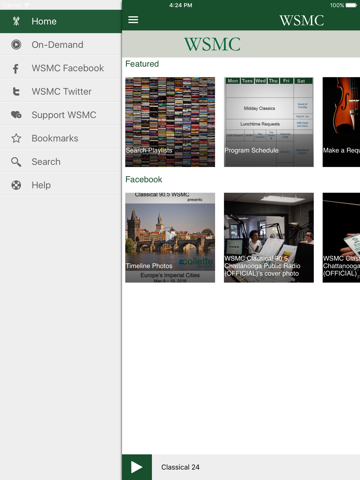Image resolution: width=360 pixels, height=480 pixels.
Task: Open the cut-off third Facebook tile
Action: 341,238
